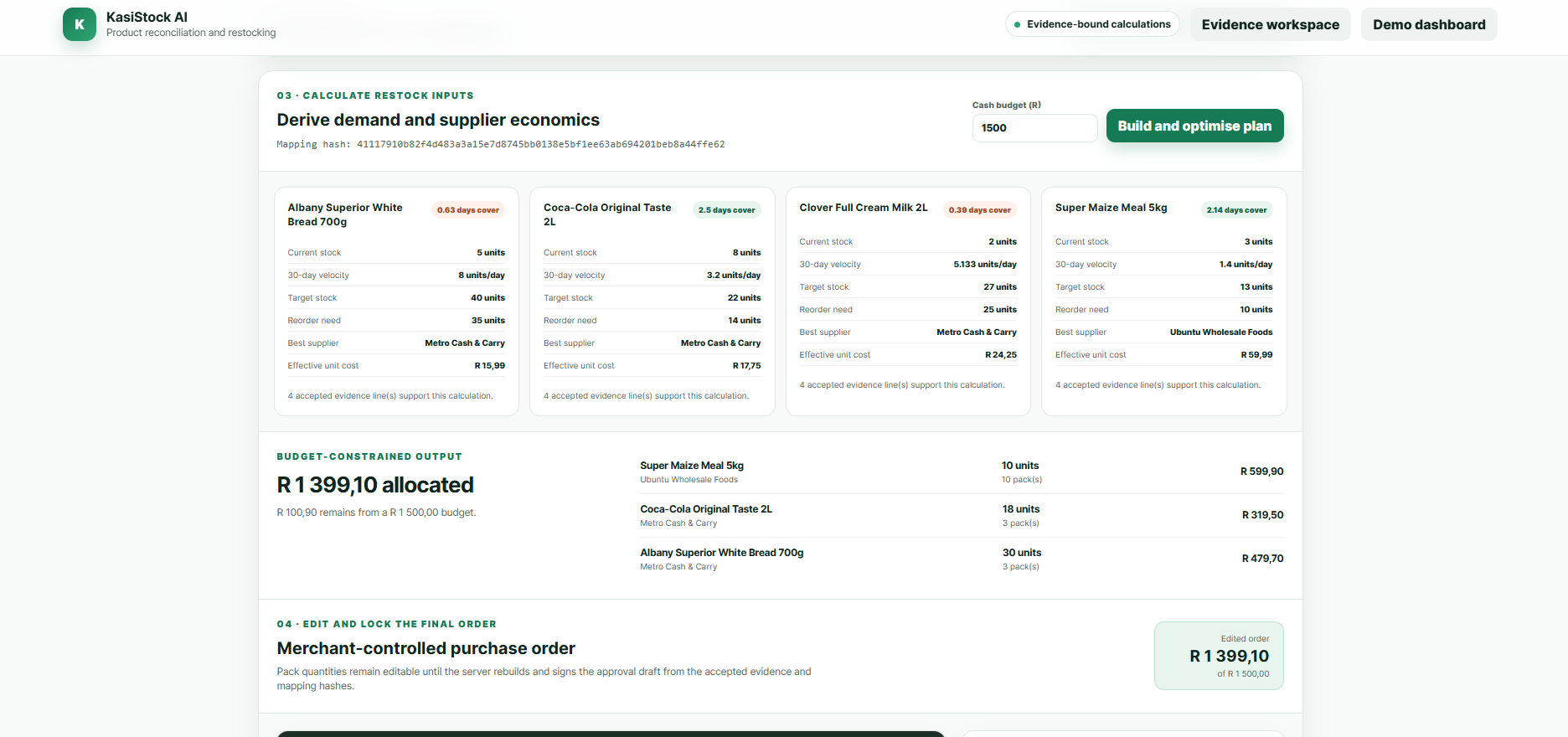The width and height of the screenshot is (1568, 737).
Task: Select the 2.5 days cover badge
Action: pos(726,210)
